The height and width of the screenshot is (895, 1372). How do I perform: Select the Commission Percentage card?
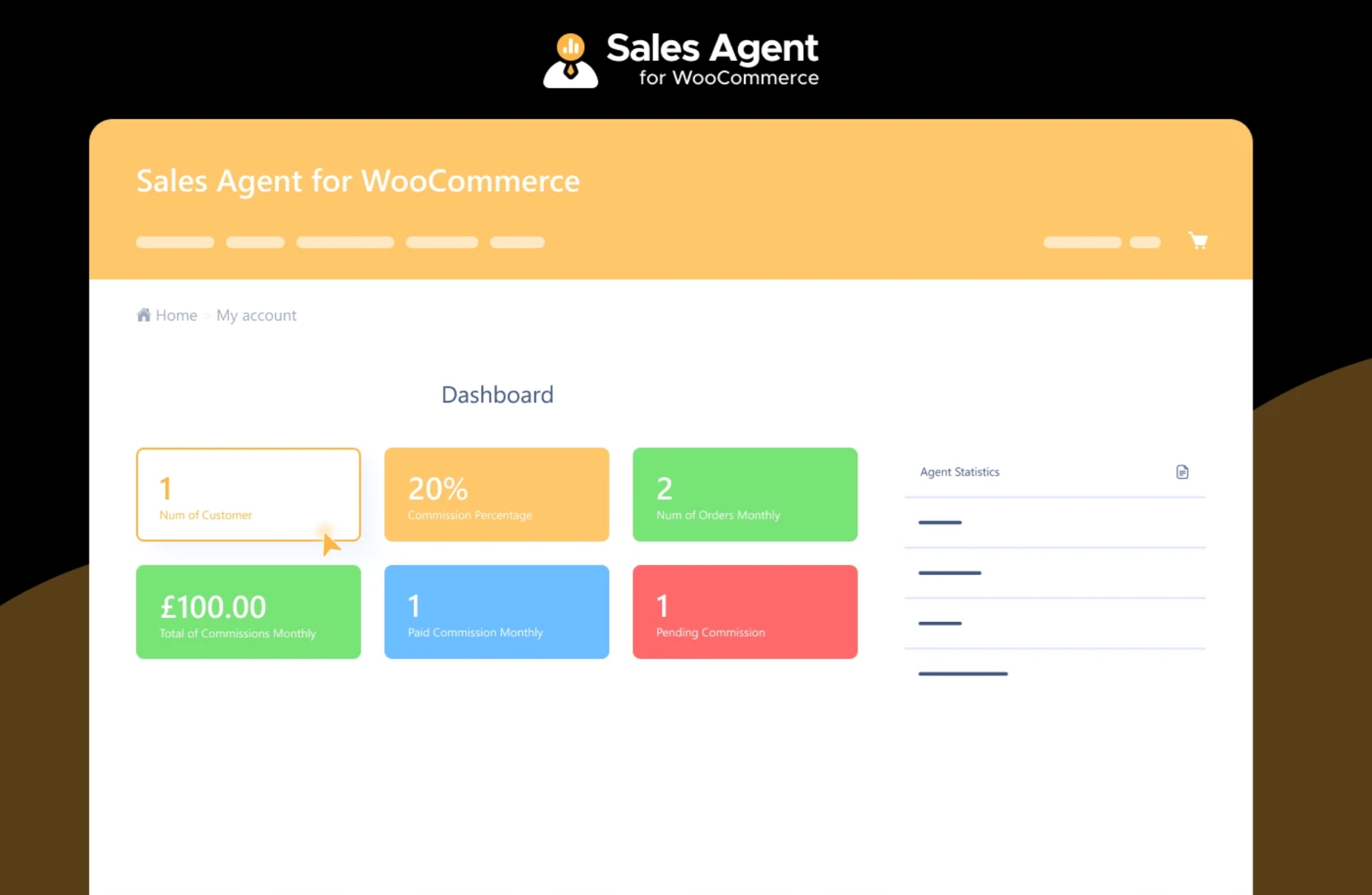click(497, 494)
